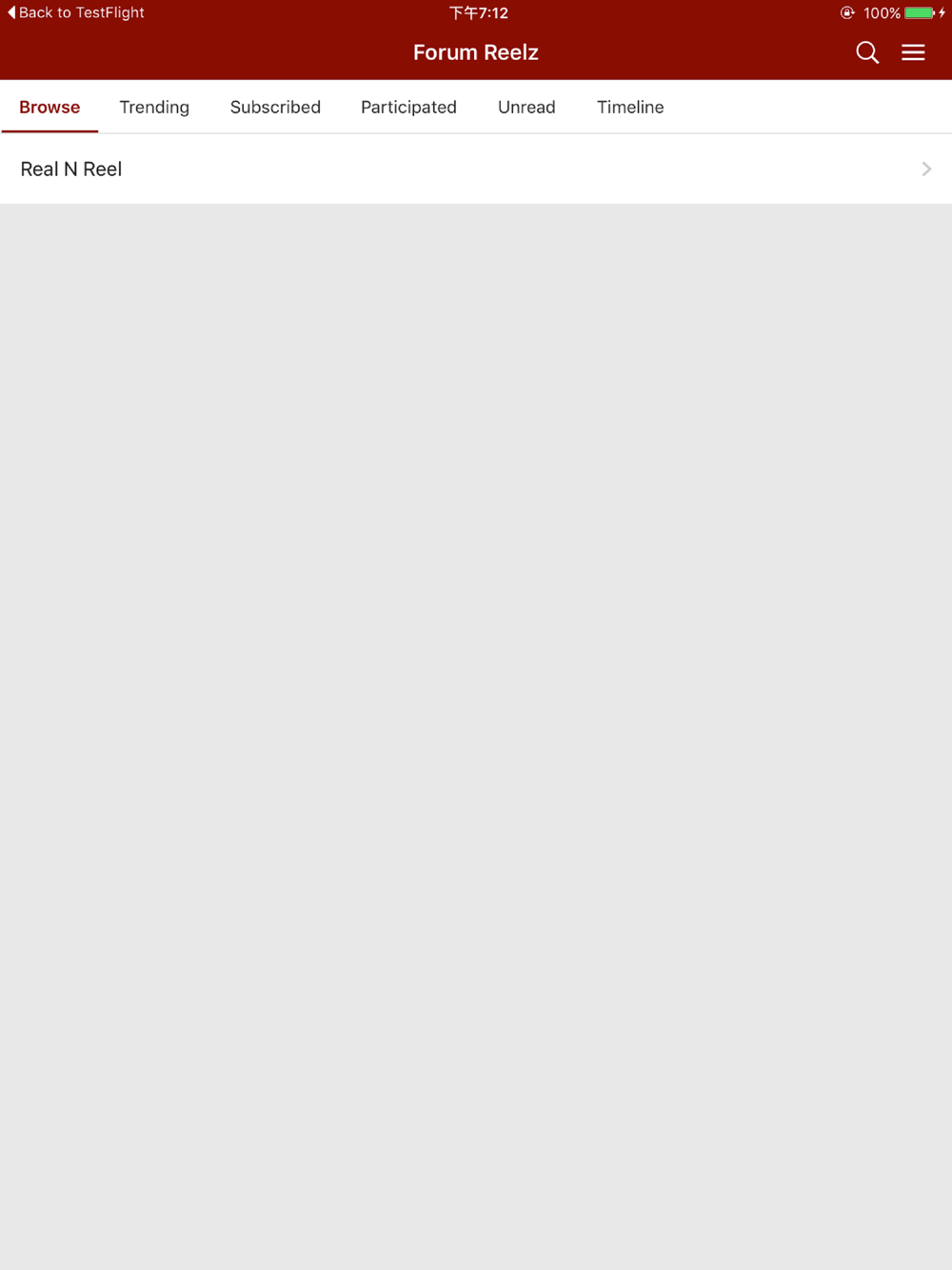
Task: Go to the Participated tab
Action: [x=408, y=107]
